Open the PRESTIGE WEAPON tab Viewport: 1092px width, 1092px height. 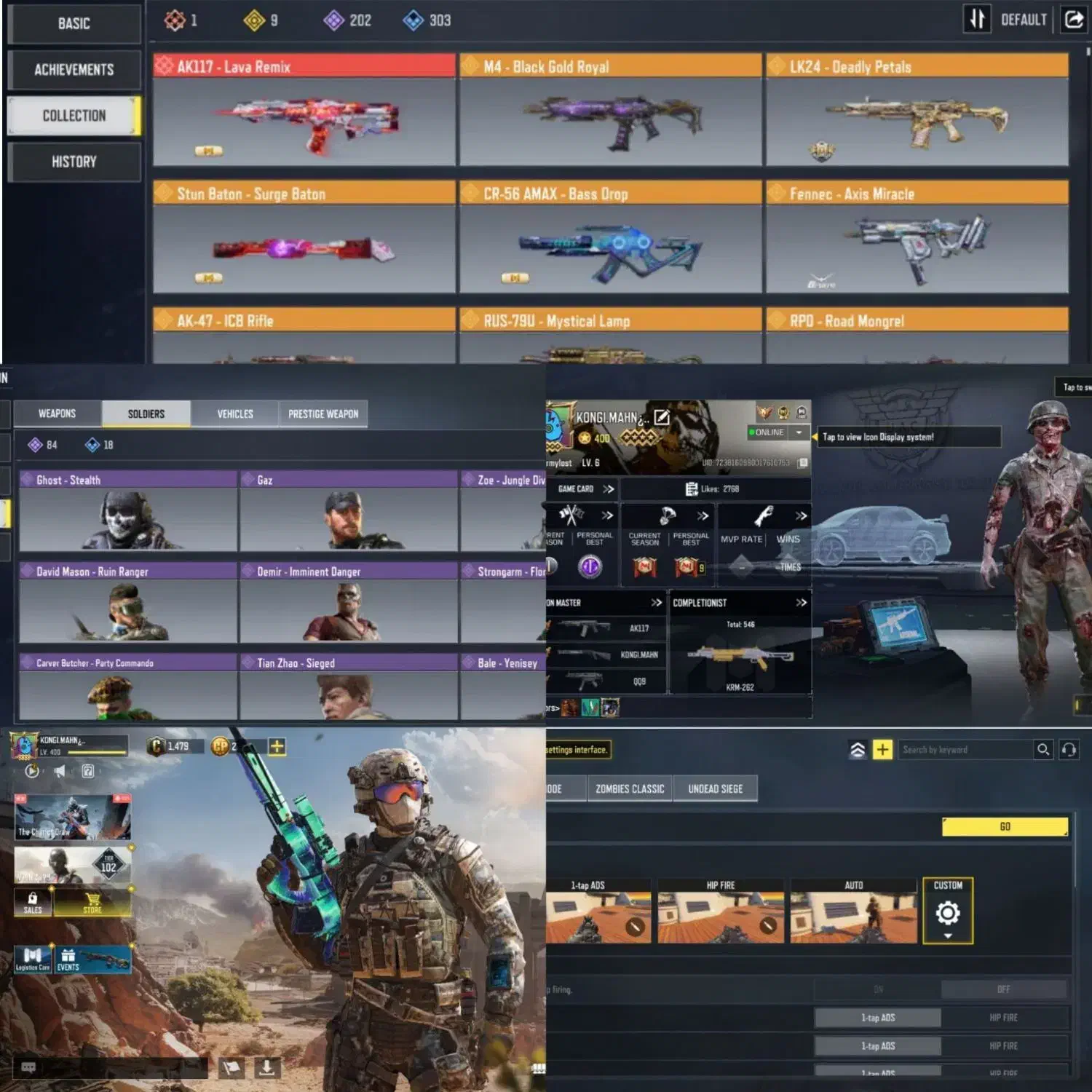click(323, 414)
